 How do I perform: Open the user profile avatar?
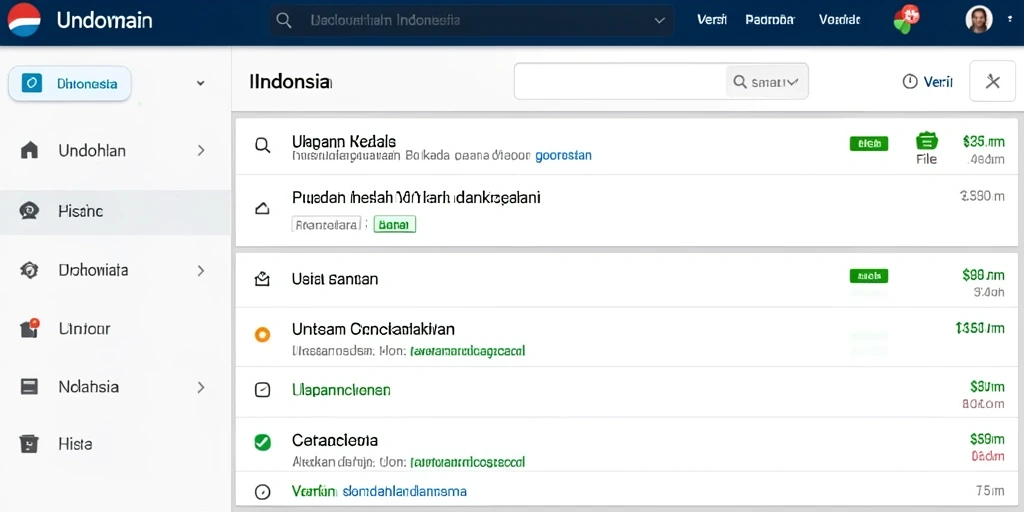coord(979,20)
